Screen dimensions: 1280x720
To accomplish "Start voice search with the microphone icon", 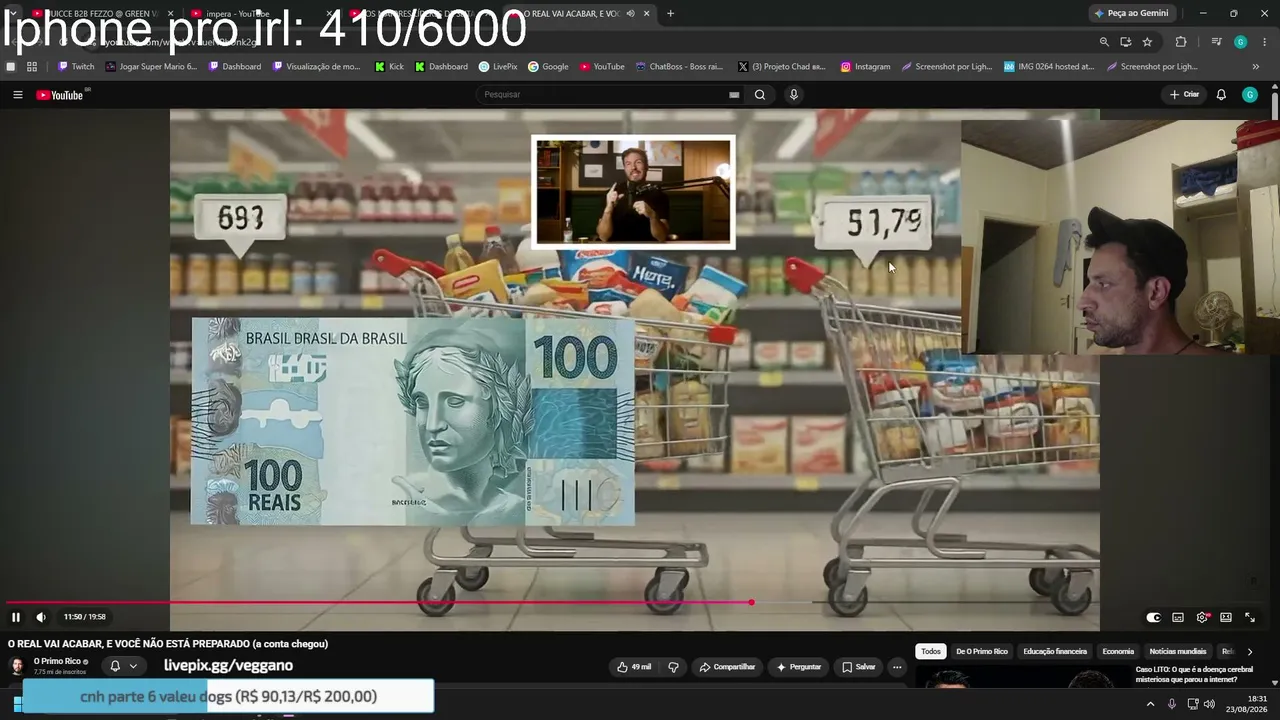I will [x=794, y=95].
